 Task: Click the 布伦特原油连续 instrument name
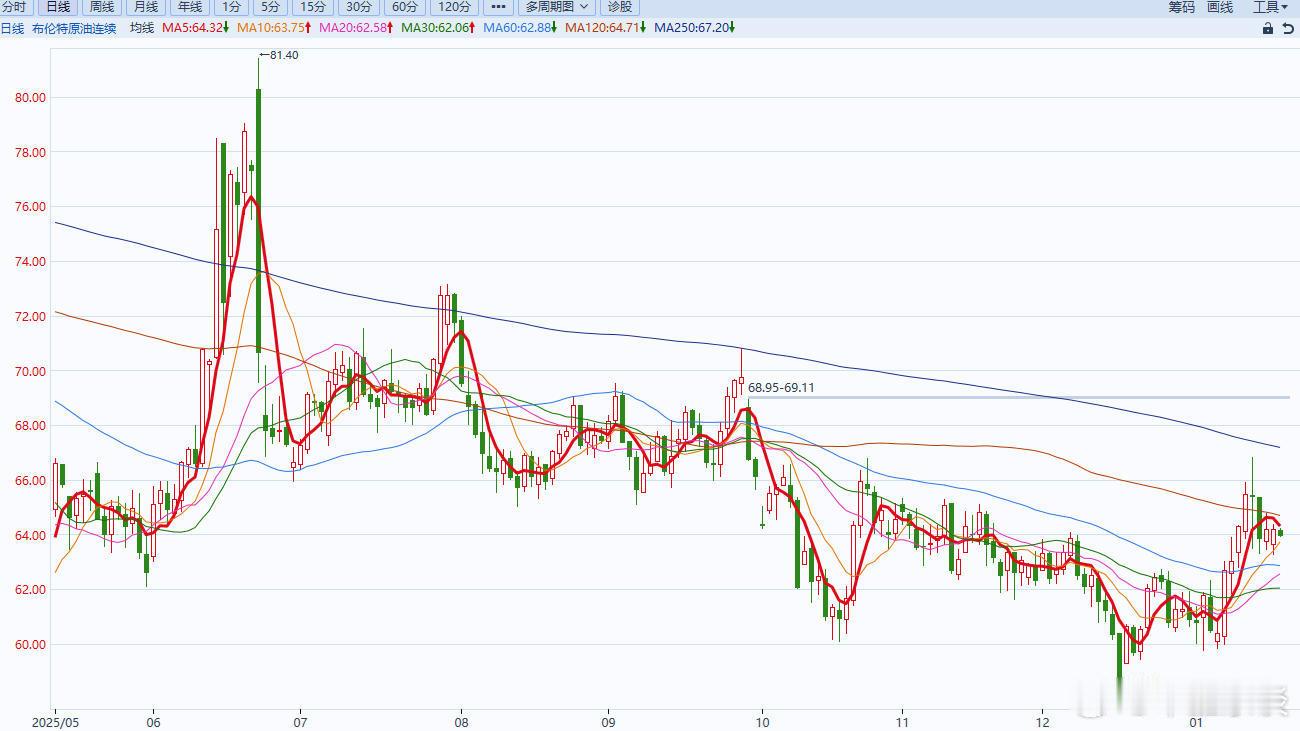coord(74,28)
